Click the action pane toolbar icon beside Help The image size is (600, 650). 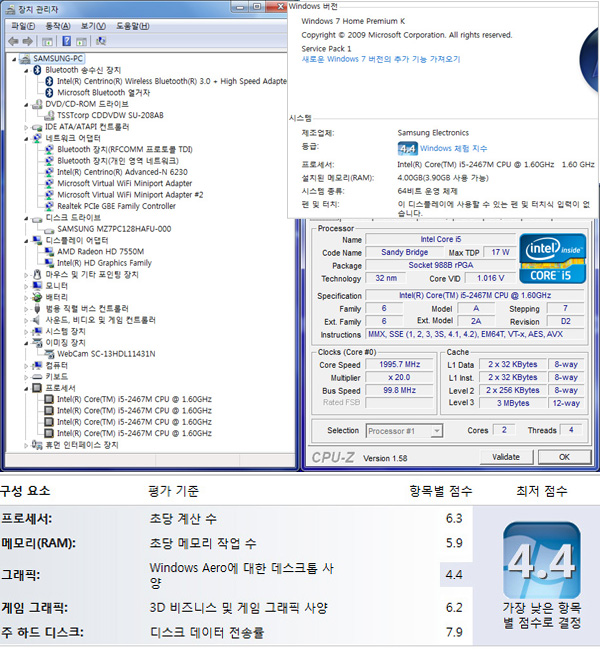click(x=81, y=41)
